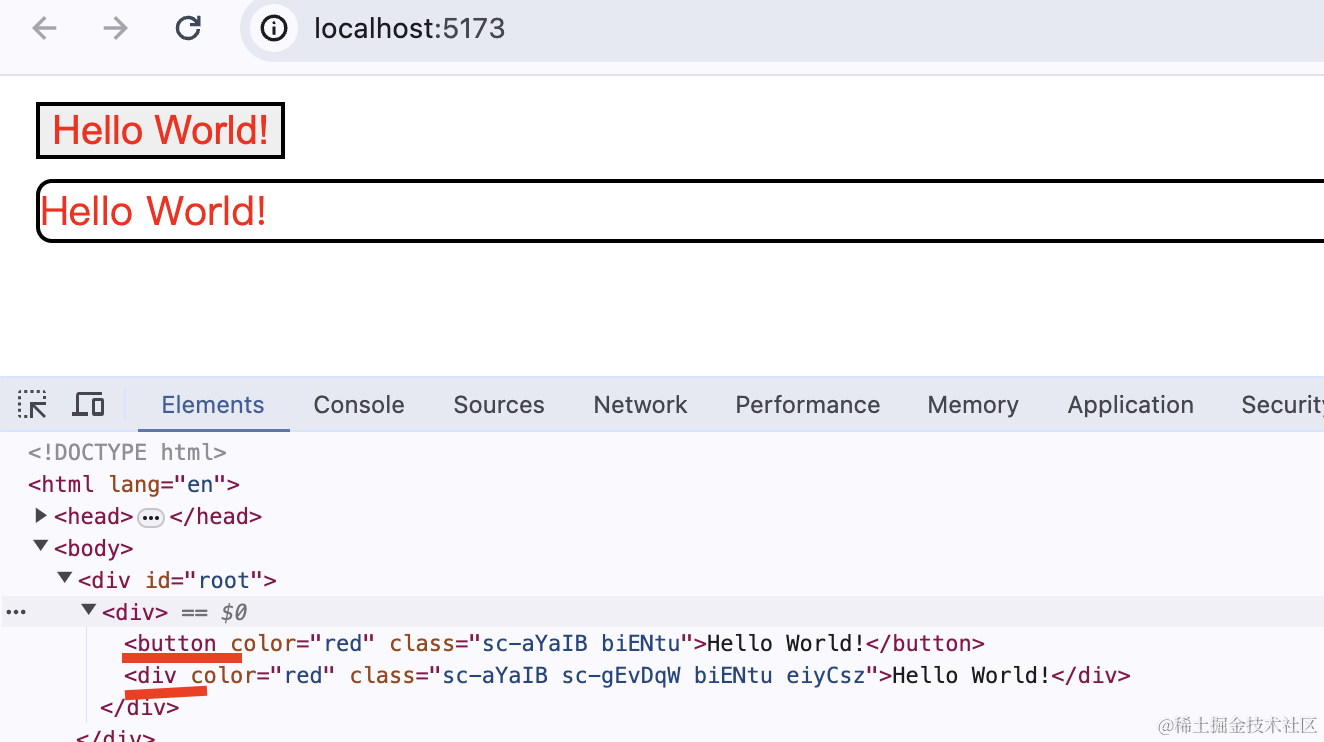Toggle the device toolbar icon
The width and height of the screenshot is (1324, 742).
tap(89, 405)
